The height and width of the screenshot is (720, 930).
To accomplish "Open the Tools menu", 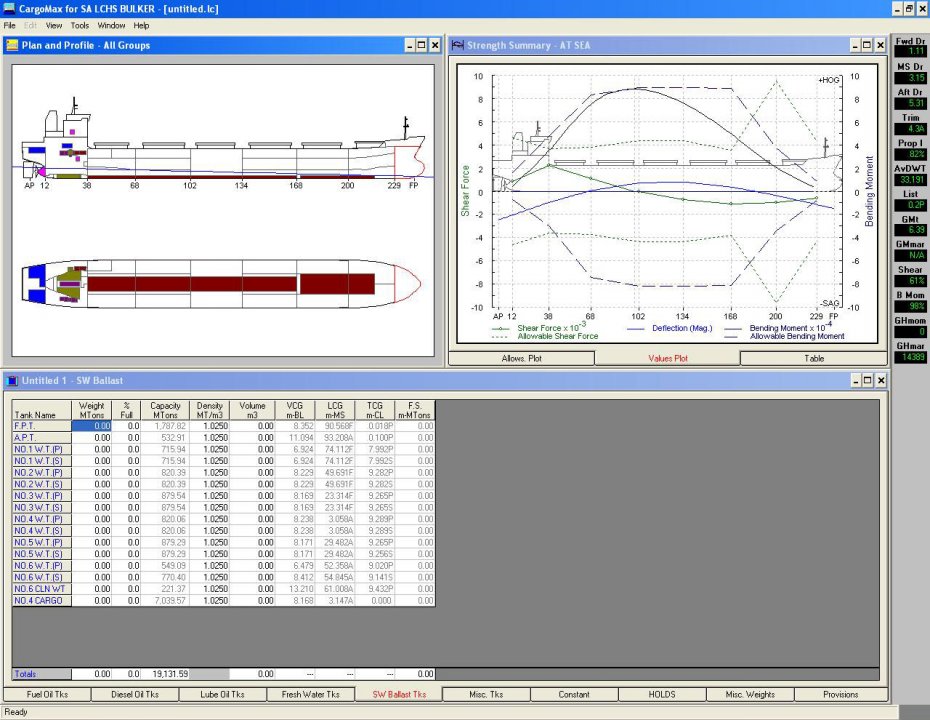I will [x=79, y=25].
